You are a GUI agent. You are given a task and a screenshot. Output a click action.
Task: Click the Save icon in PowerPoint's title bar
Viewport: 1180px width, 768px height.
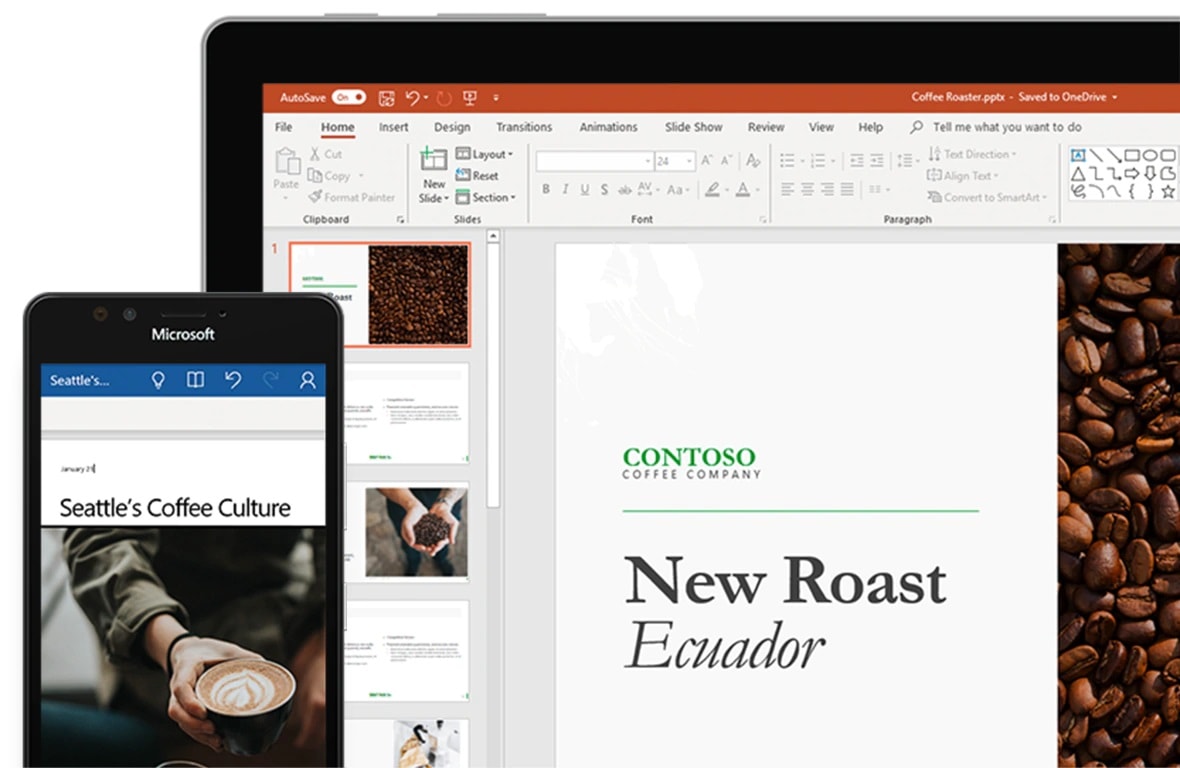pos(386,98)
